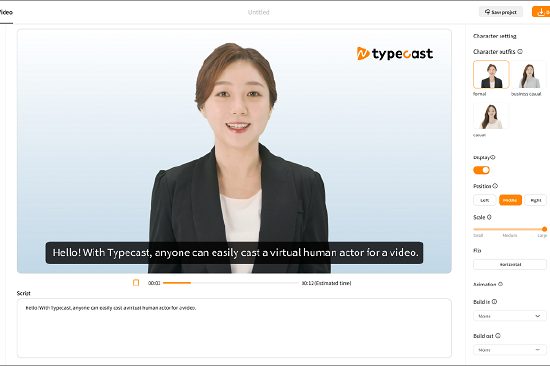Toggle the Display switch off
550x366 pixels.
coord(482,170)
